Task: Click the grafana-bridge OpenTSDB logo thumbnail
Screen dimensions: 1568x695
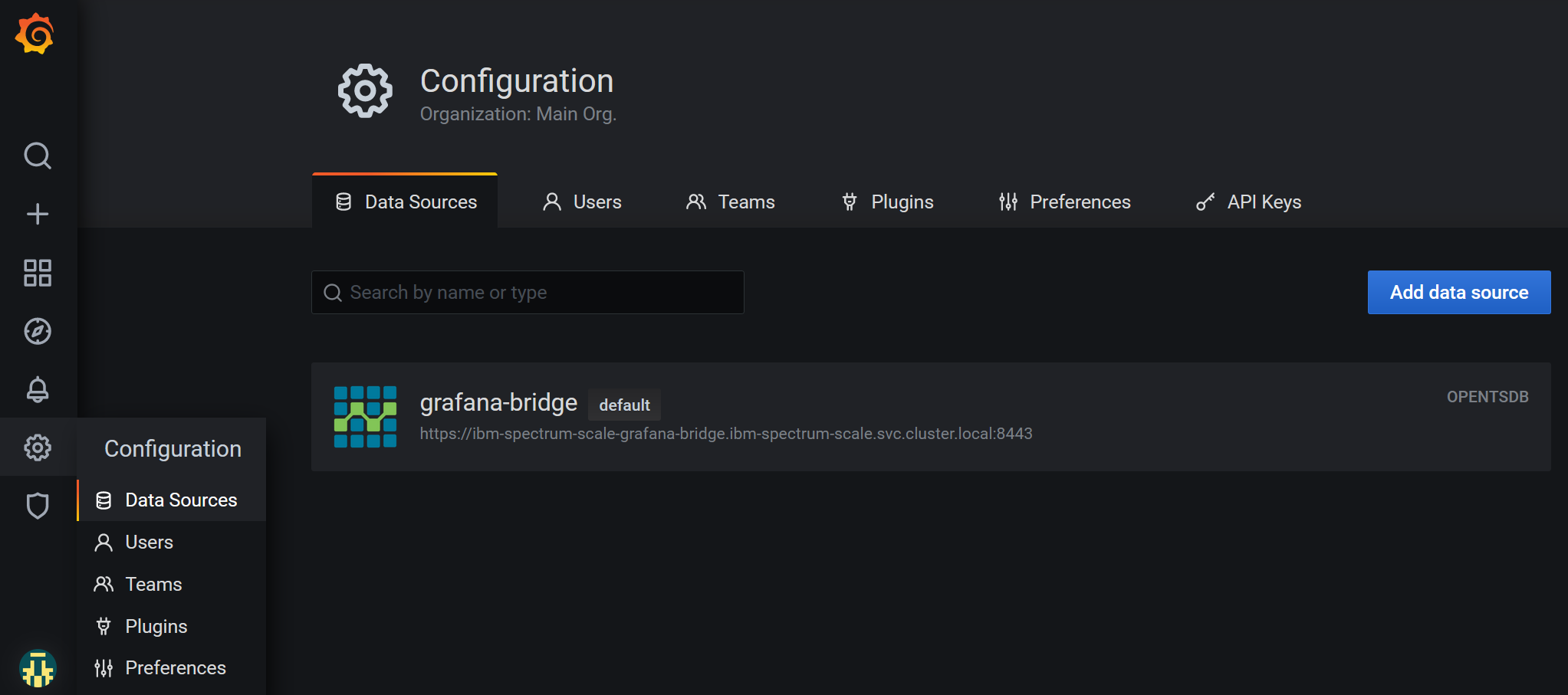Action: click(x=366, y=417)
